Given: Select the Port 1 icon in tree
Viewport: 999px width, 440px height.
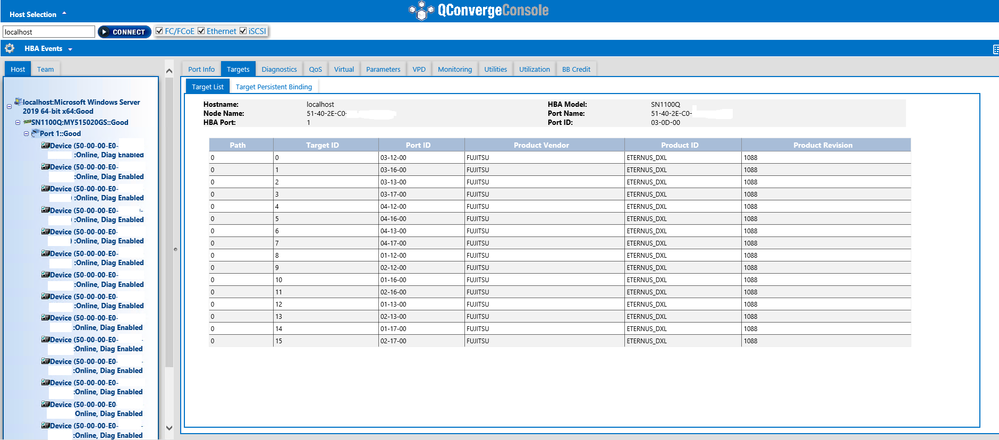Looking at the screenshot, I should [35, 134].
